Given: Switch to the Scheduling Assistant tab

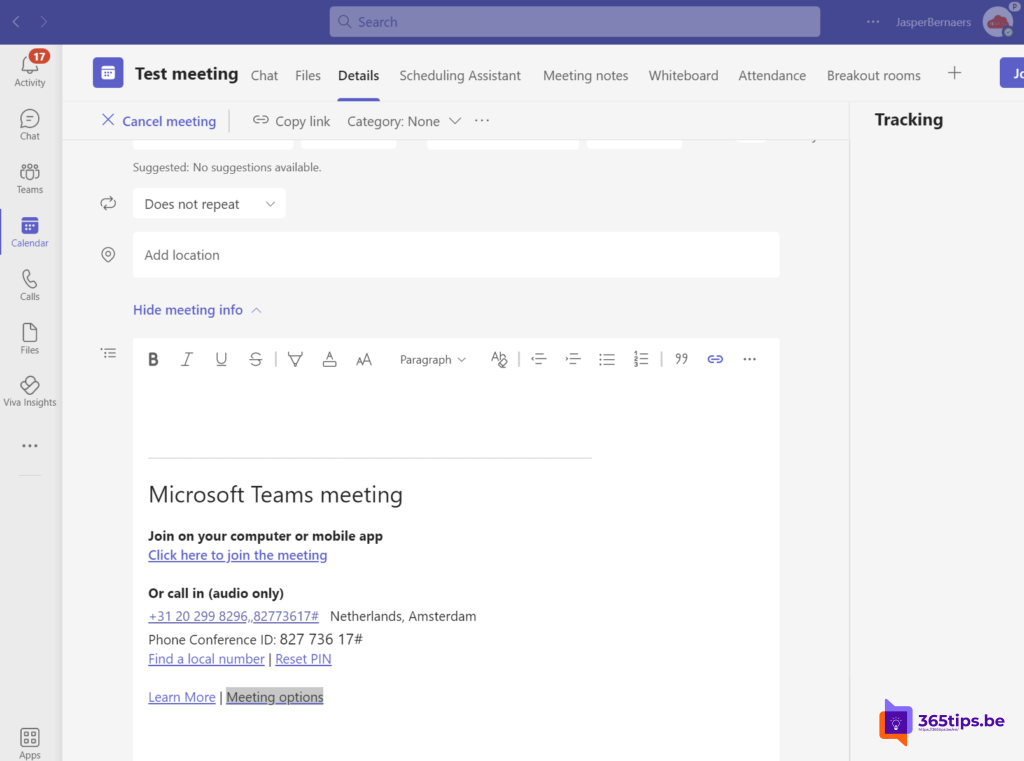Looking at the screenshot, I should click(x=460, y=75).
